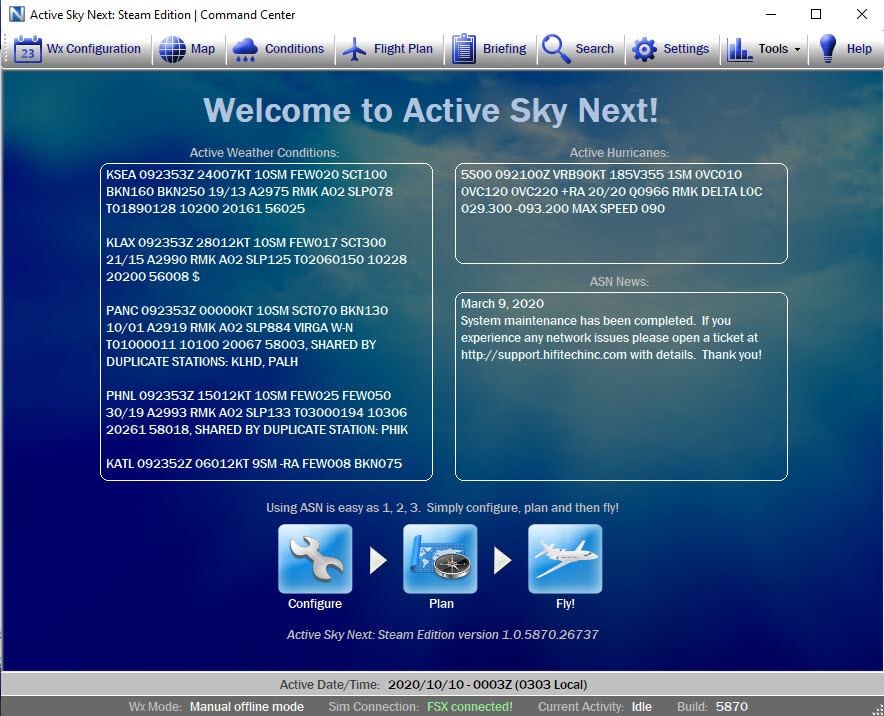Click the March 9, 2020 news date
This screenshot has height=716, width=884.
coord(502,303)
